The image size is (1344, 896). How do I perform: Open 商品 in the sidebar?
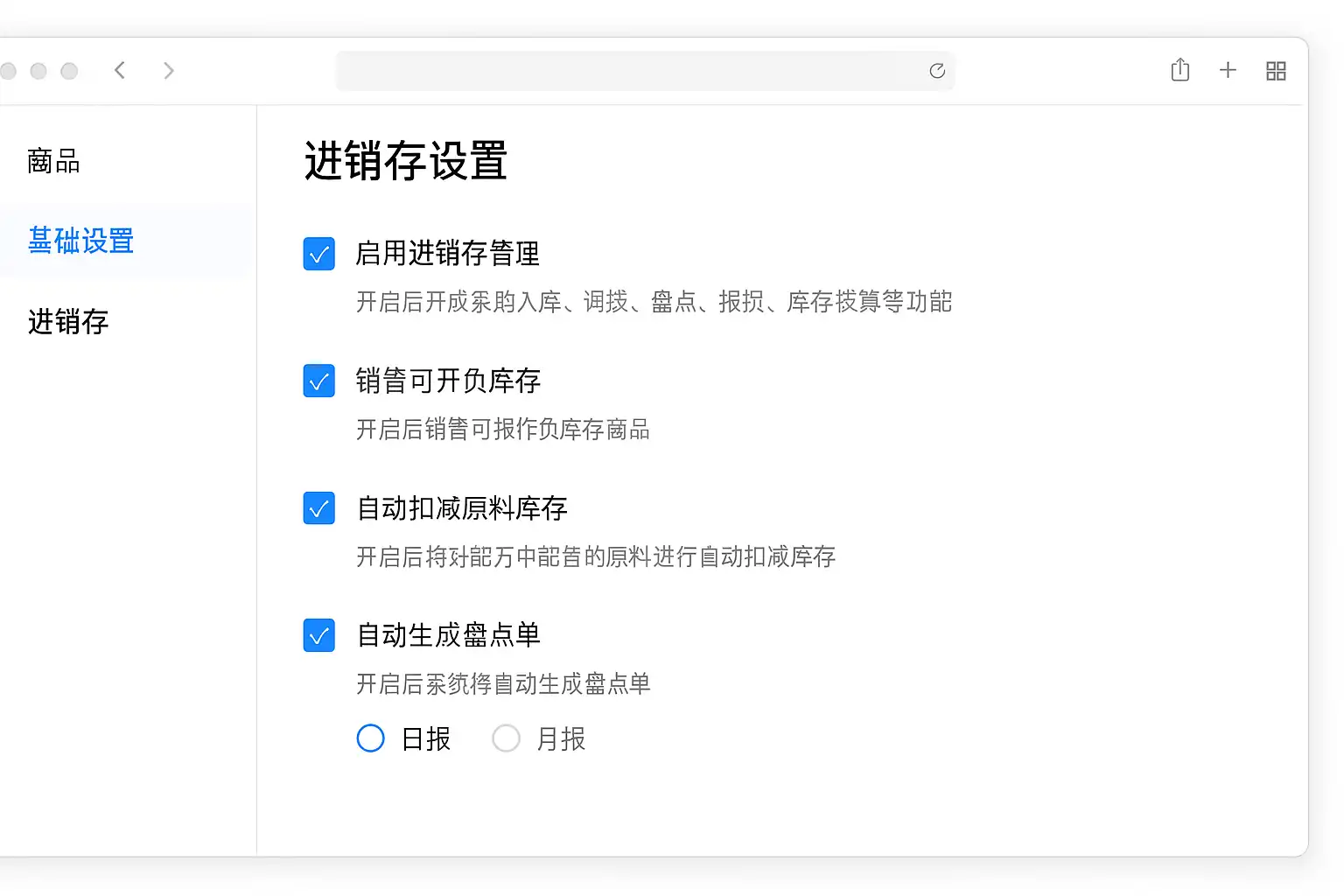(53, 161)
